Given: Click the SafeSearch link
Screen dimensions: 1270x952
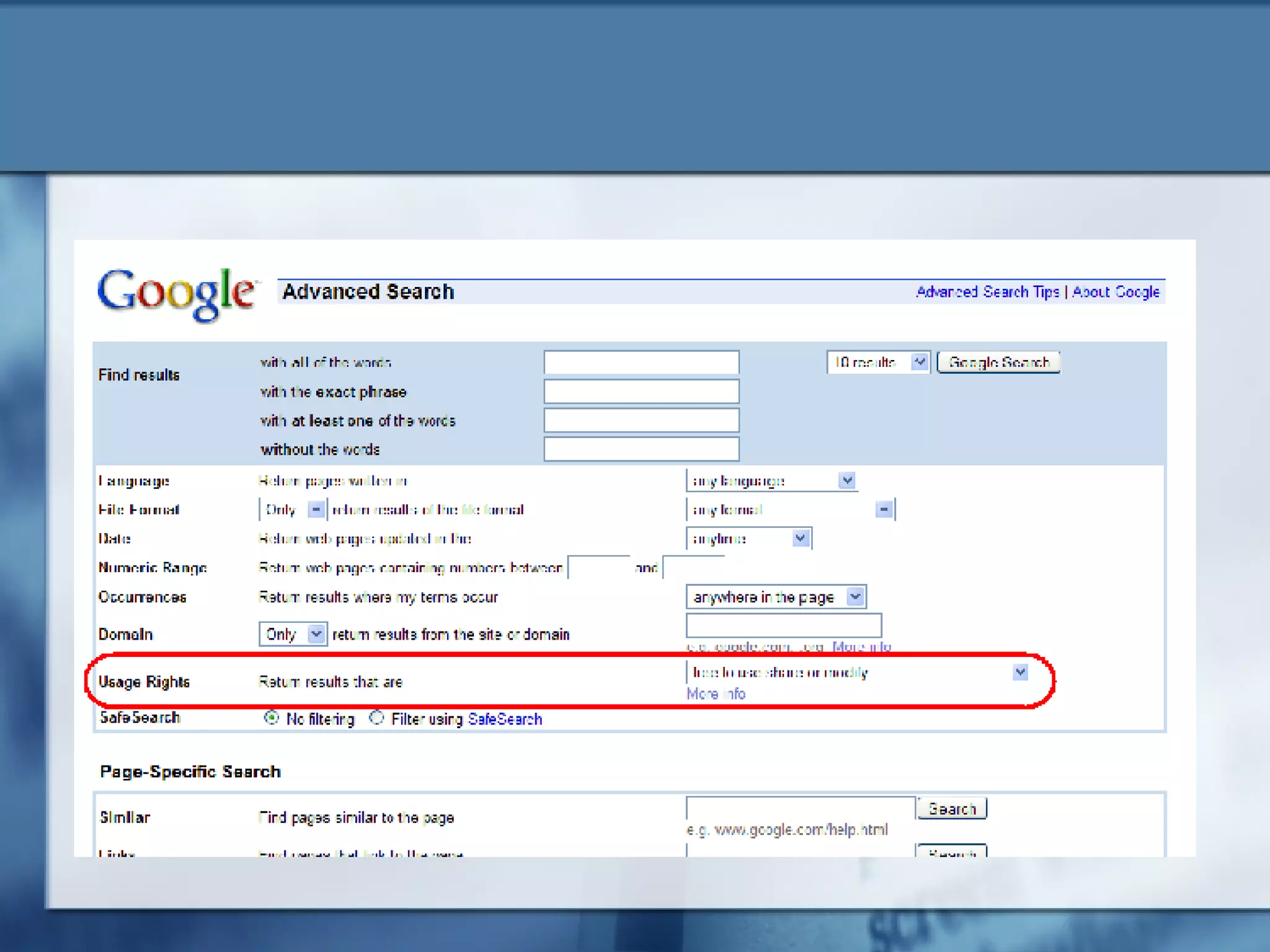Looking at the screenshot, I should click(505, 719).
